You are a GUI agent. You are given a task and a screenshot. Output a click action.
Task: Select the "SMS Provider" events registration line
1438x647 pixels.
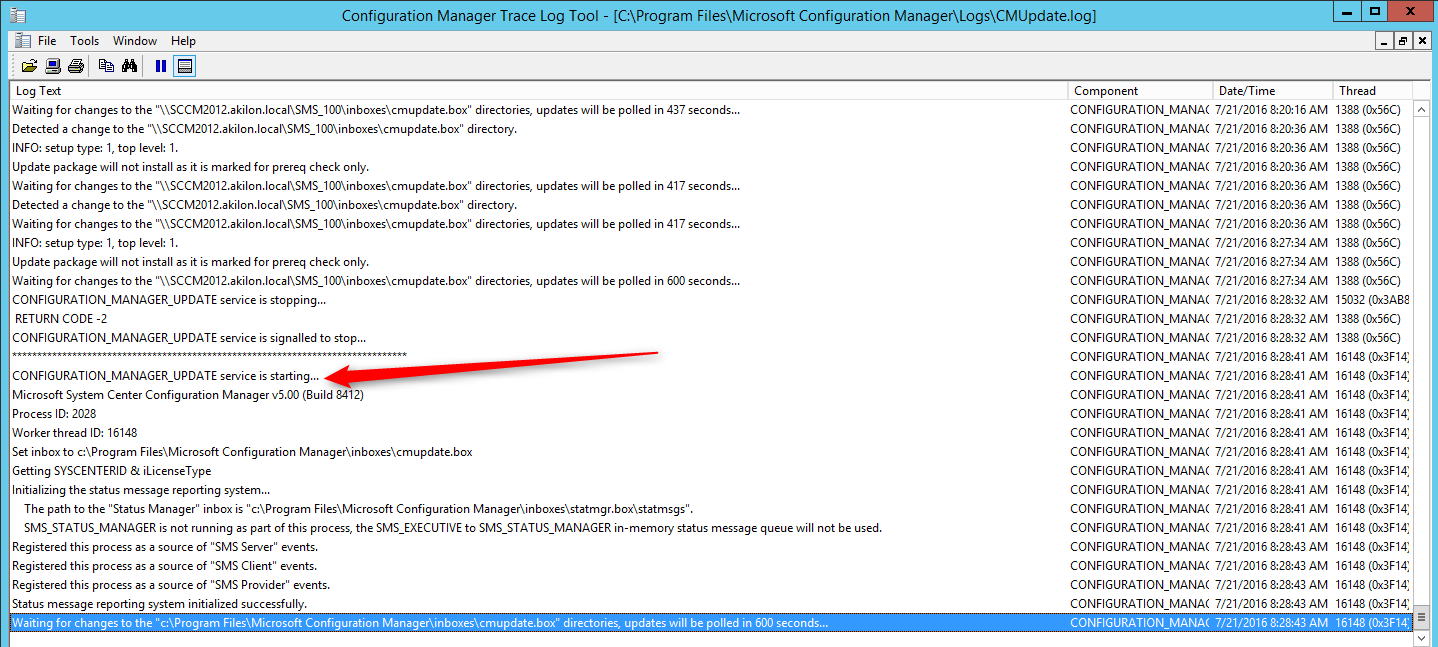pyautogui.click(x=710, y=585)
